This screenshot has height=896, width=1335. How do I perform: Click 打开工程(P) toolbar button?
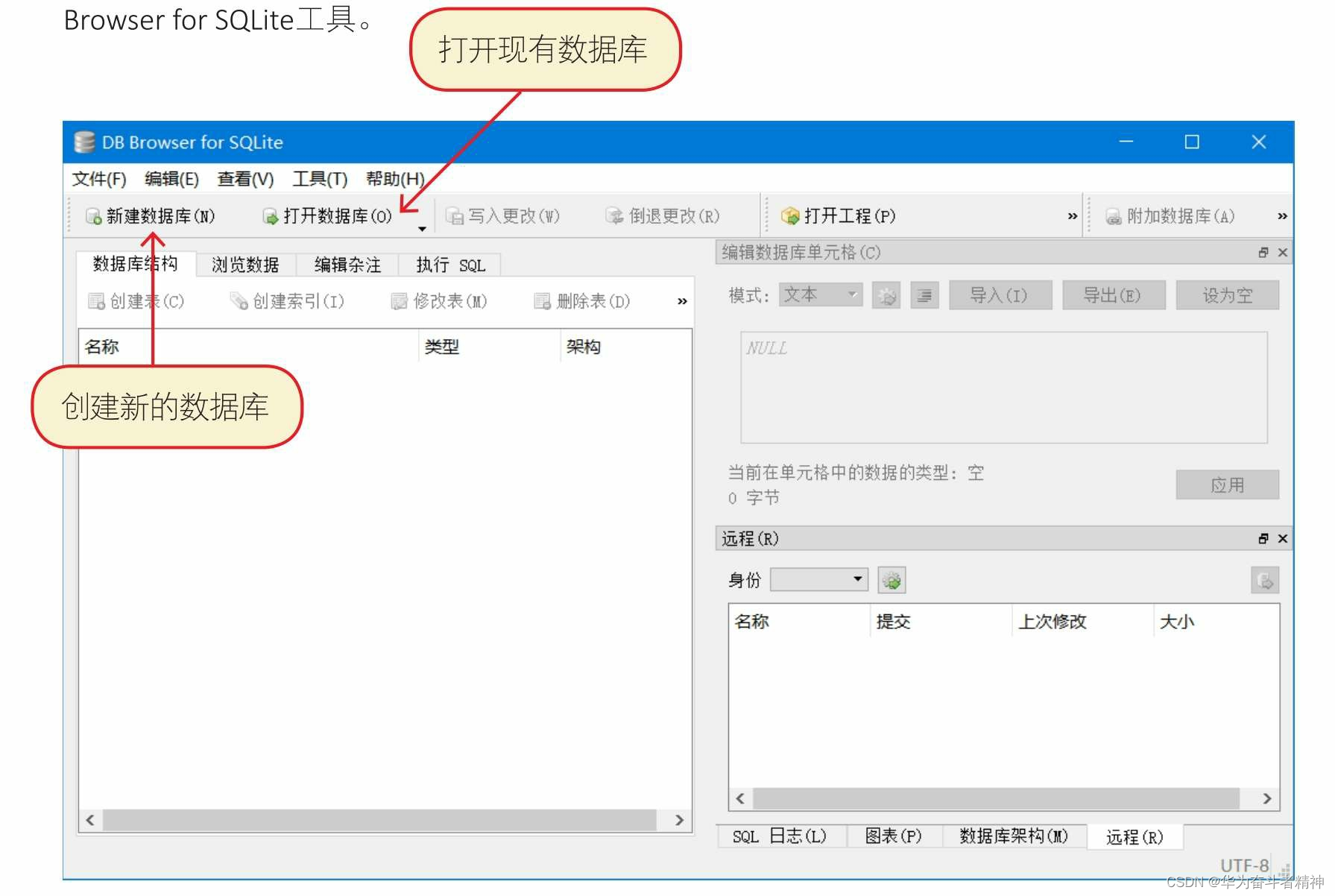tap(839, 216)
